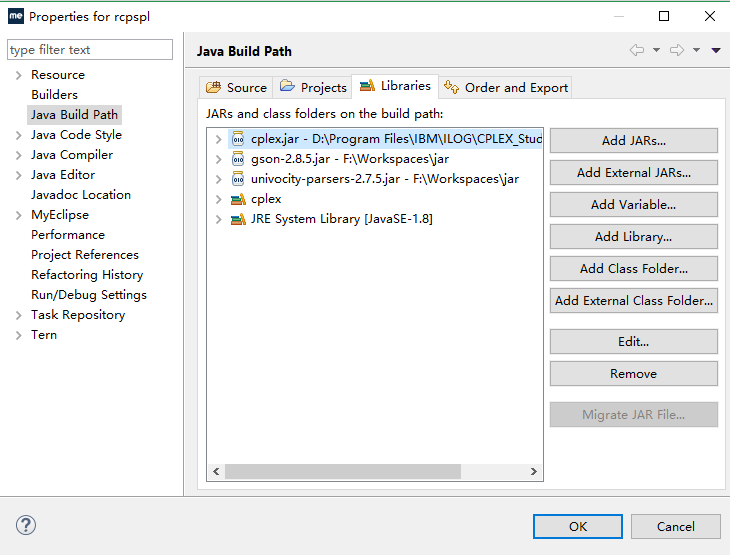The image size is (730, 555).
Task: Open the view menu dropdown triangle
Action: (x=716, y=51)
